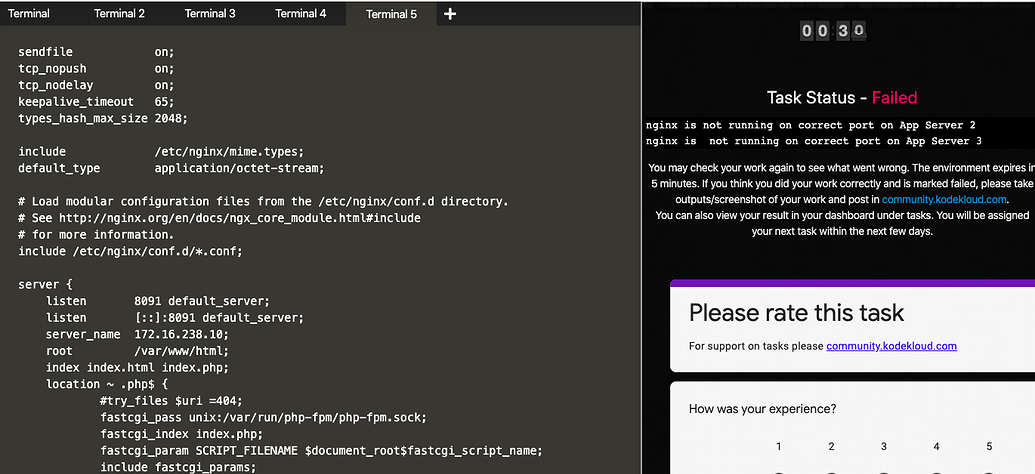Open the Terminal 3 tab
This screenshot has height=474, width=1035.
click(x=210, y=14)
